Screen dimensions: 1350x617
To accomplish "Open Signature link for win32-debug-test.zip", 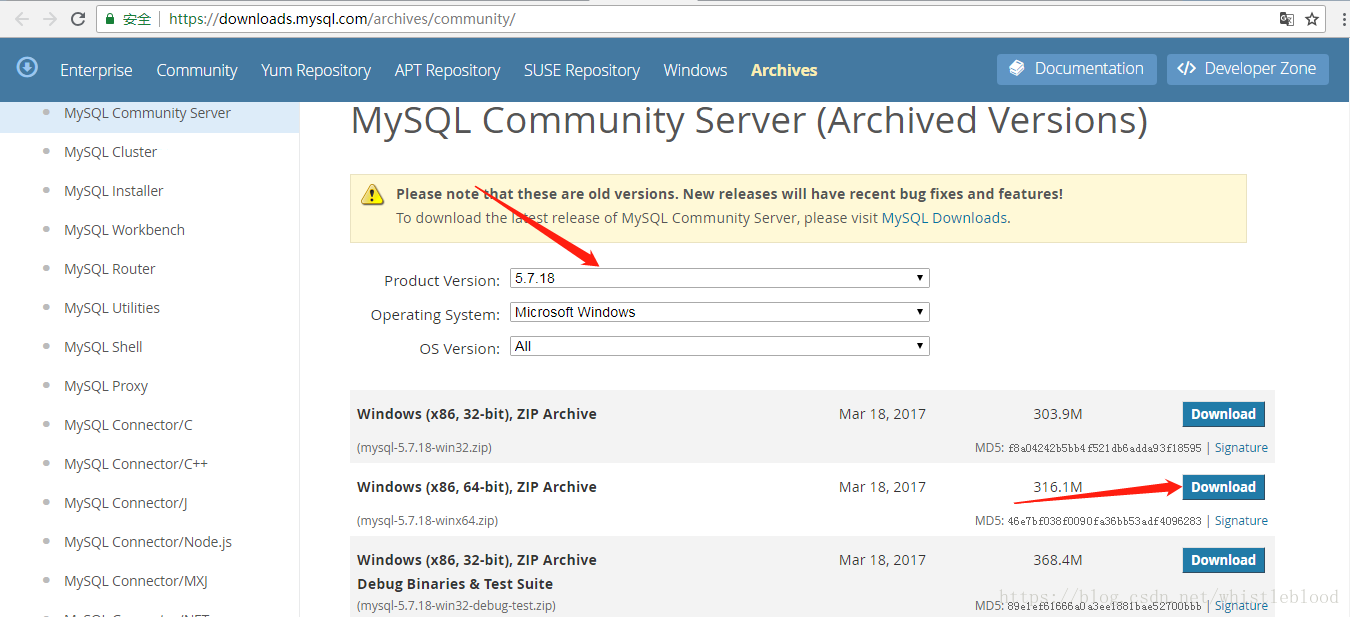I will 1241,606.
